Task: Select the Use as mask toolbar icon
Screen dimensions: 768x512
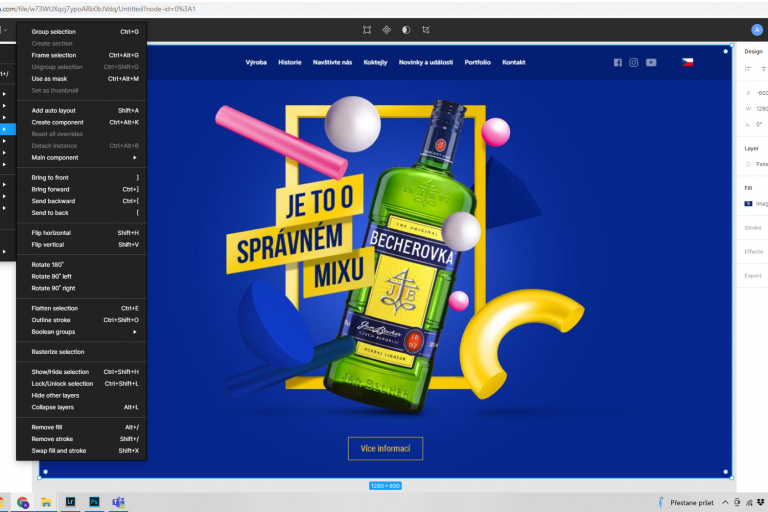Action: [405, 30]
